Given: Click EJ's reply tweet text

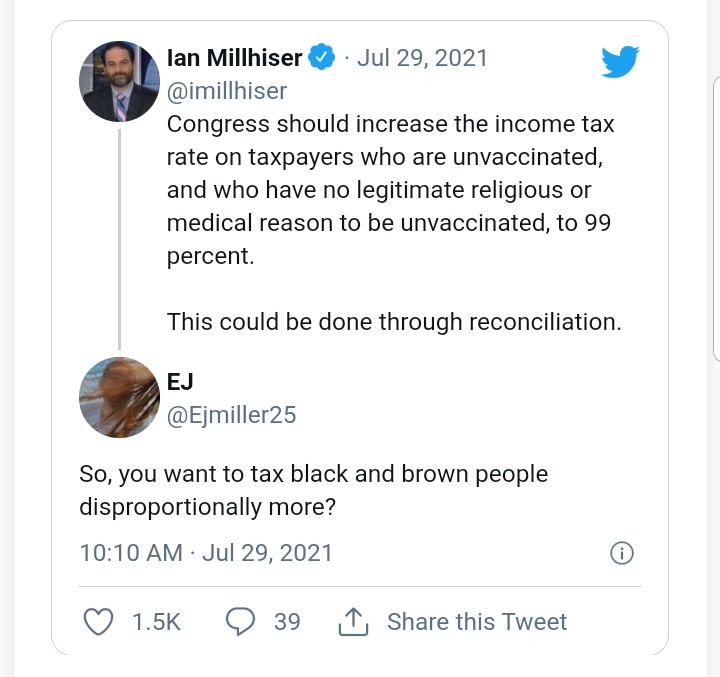Looking at the screenshot, I should [313, 489].
